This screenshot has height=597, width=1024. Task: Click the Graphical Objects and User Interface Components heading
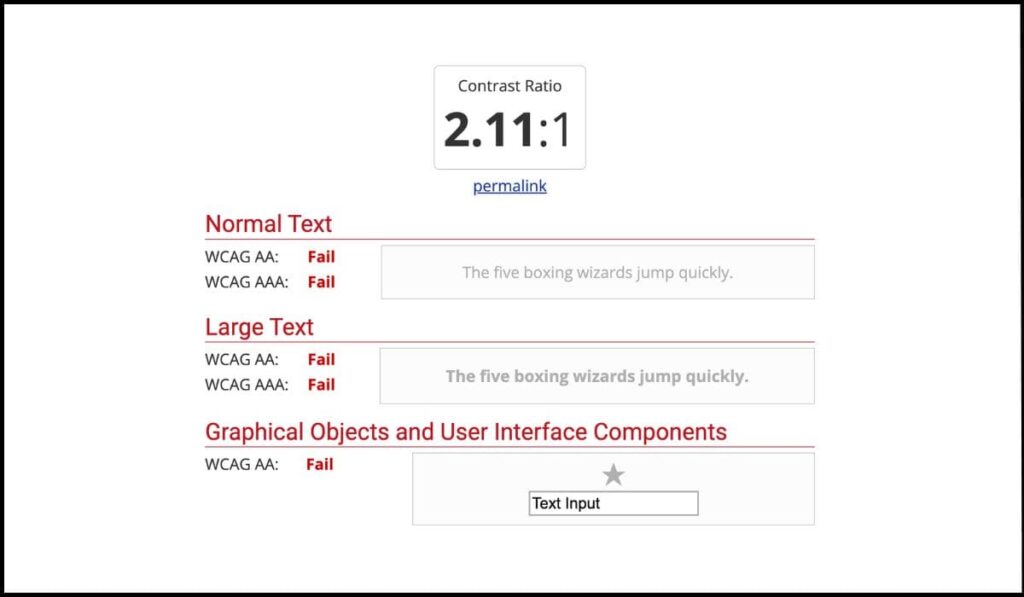point(466,432)
